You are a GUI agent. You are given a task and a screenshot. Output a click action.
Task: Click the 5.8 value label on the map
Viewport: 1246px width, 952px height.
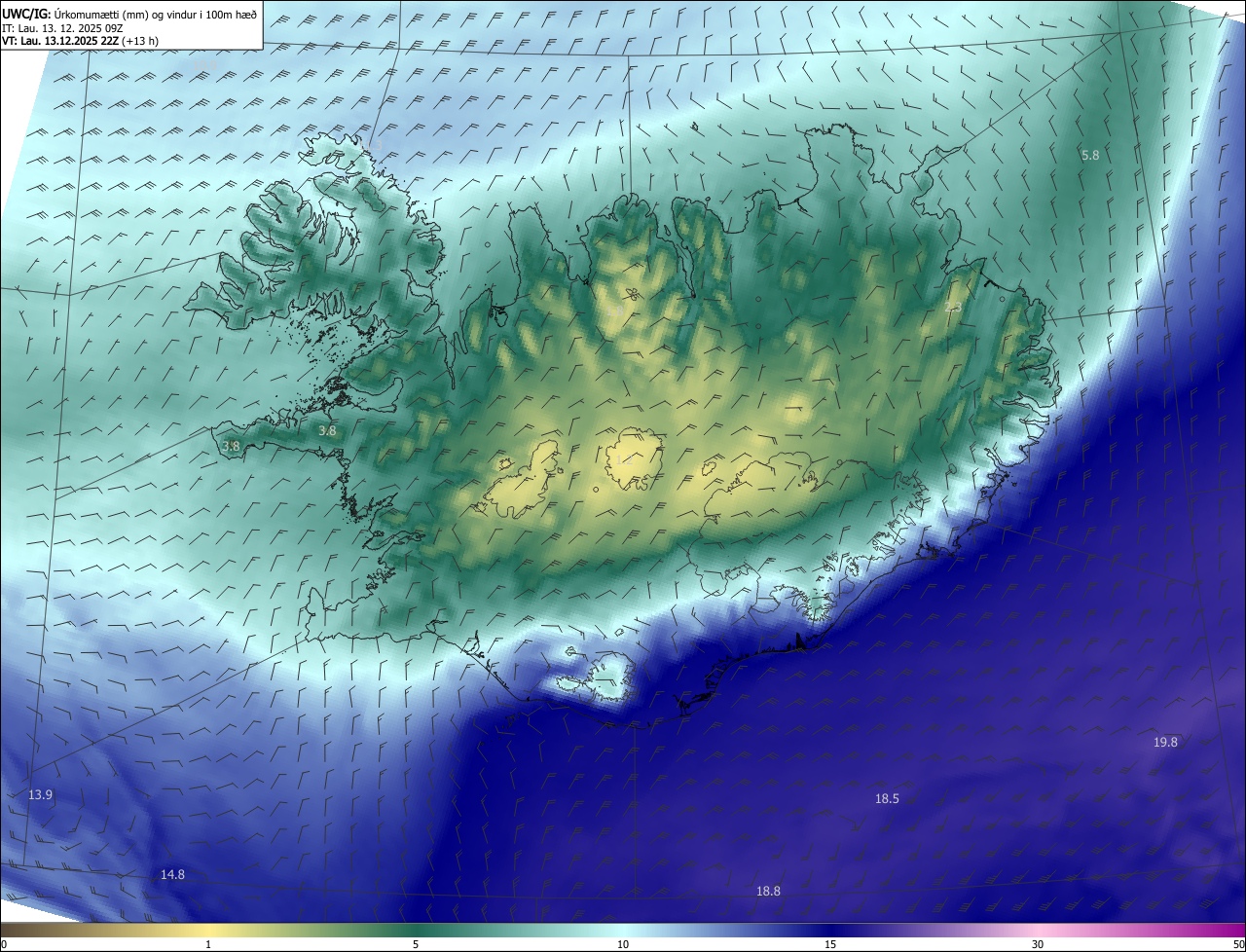tap(1090, 155)
